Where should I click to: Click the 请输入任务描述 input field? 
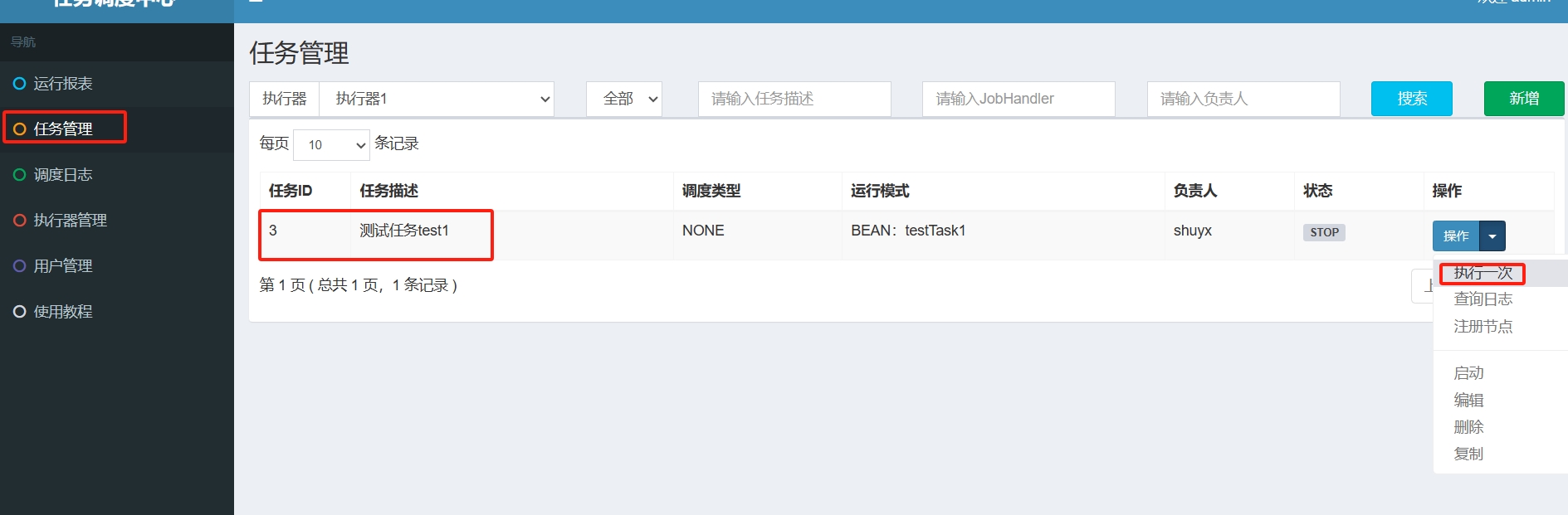pos(794,99)
